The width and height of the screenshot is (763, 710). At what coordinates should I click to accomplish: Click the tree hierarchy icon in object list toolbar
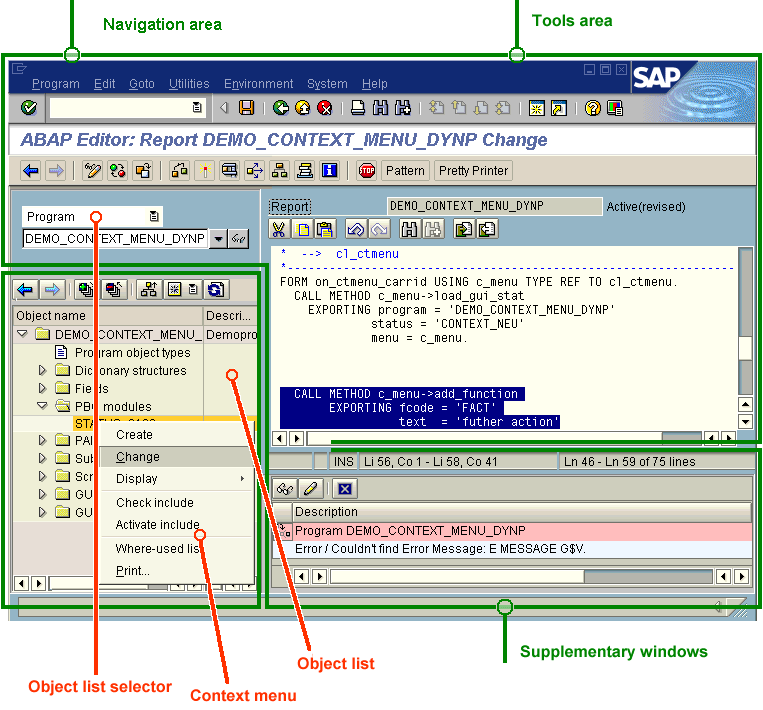148,290
